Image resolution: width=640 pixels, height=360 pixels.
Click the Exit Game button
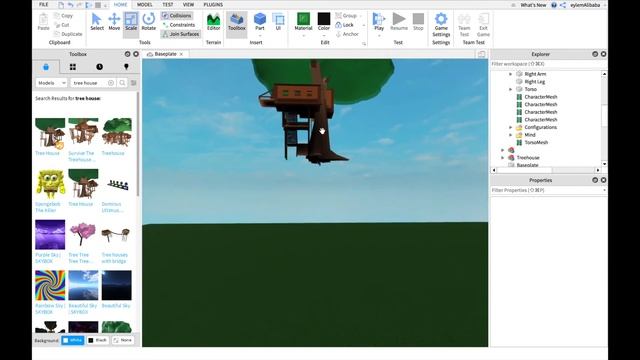tap(483, 24)
